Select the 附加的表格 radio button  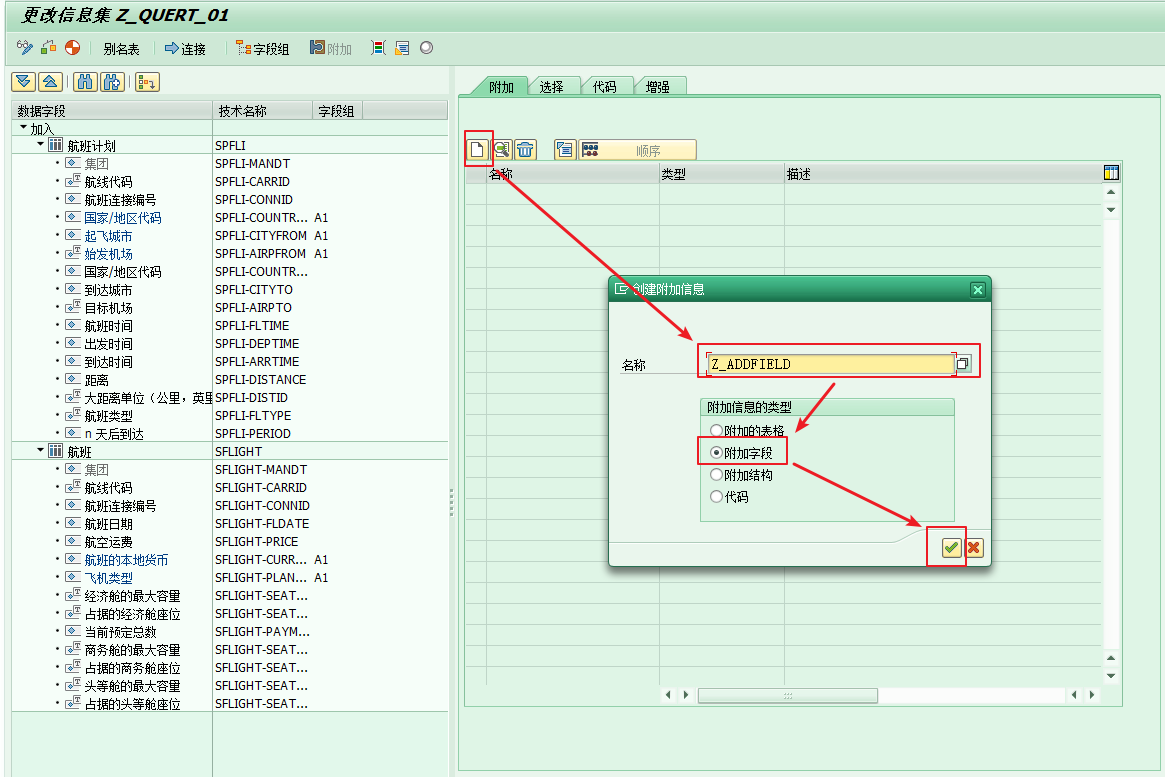(716, 430)
